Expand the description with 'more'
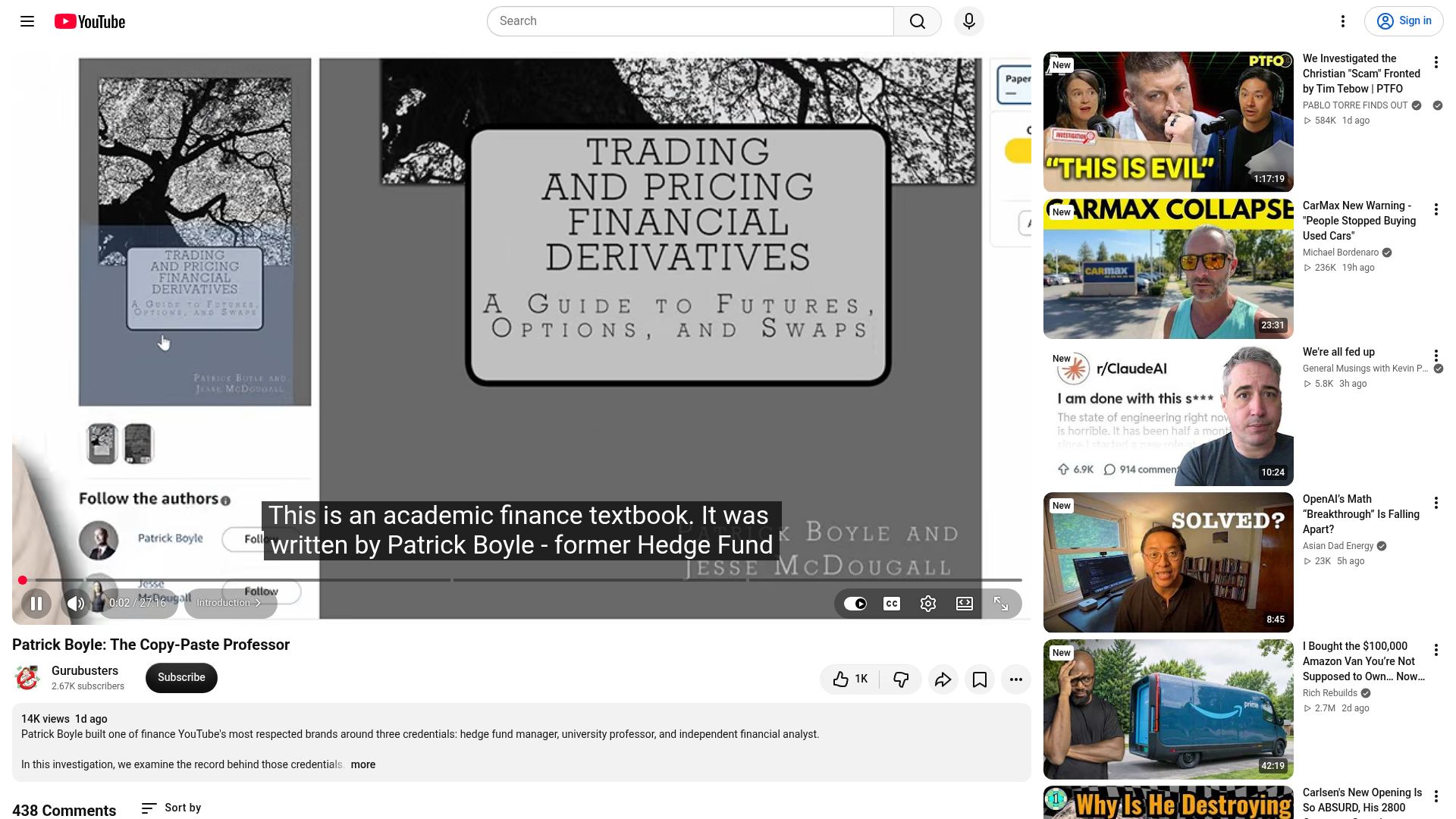The image size is (1456, 819). click(x=362, y=764)
